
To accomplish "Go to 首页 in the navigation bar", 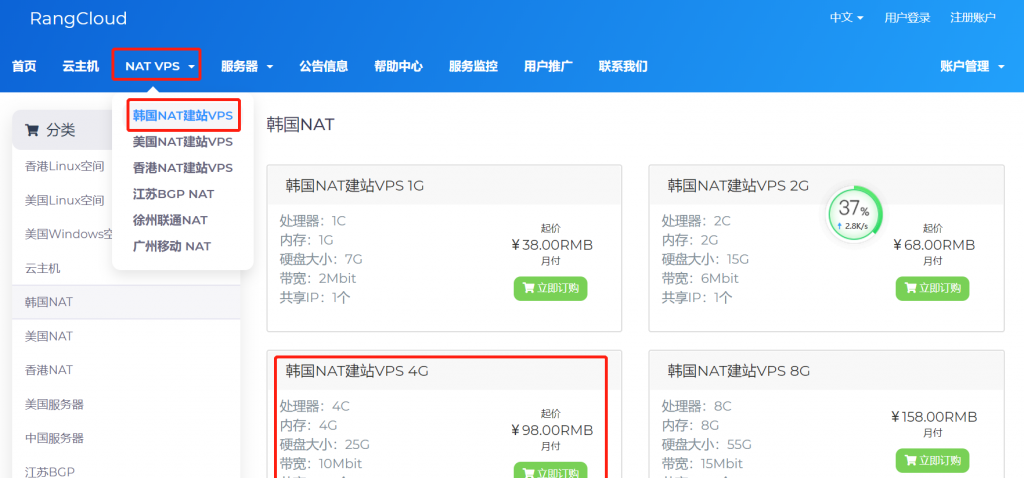I will (x=24, y=66).
